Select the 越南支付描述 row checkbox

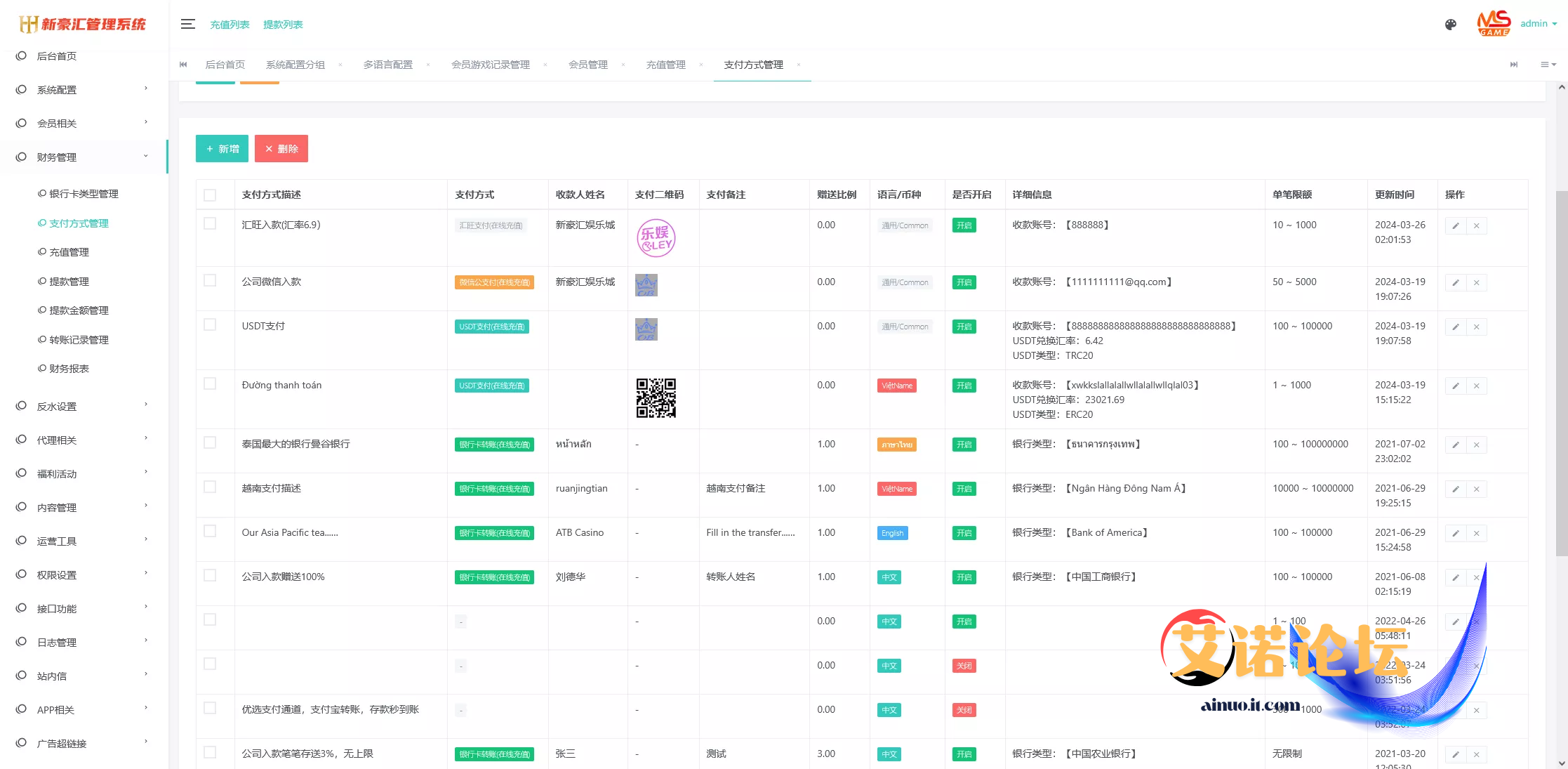coord(210,487)
